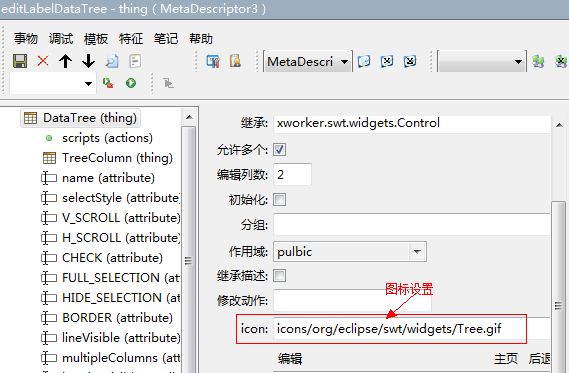Click table icon beside TreeColumn (thing)
Viewport: 569px width, 373px height.
pos(49,158)
